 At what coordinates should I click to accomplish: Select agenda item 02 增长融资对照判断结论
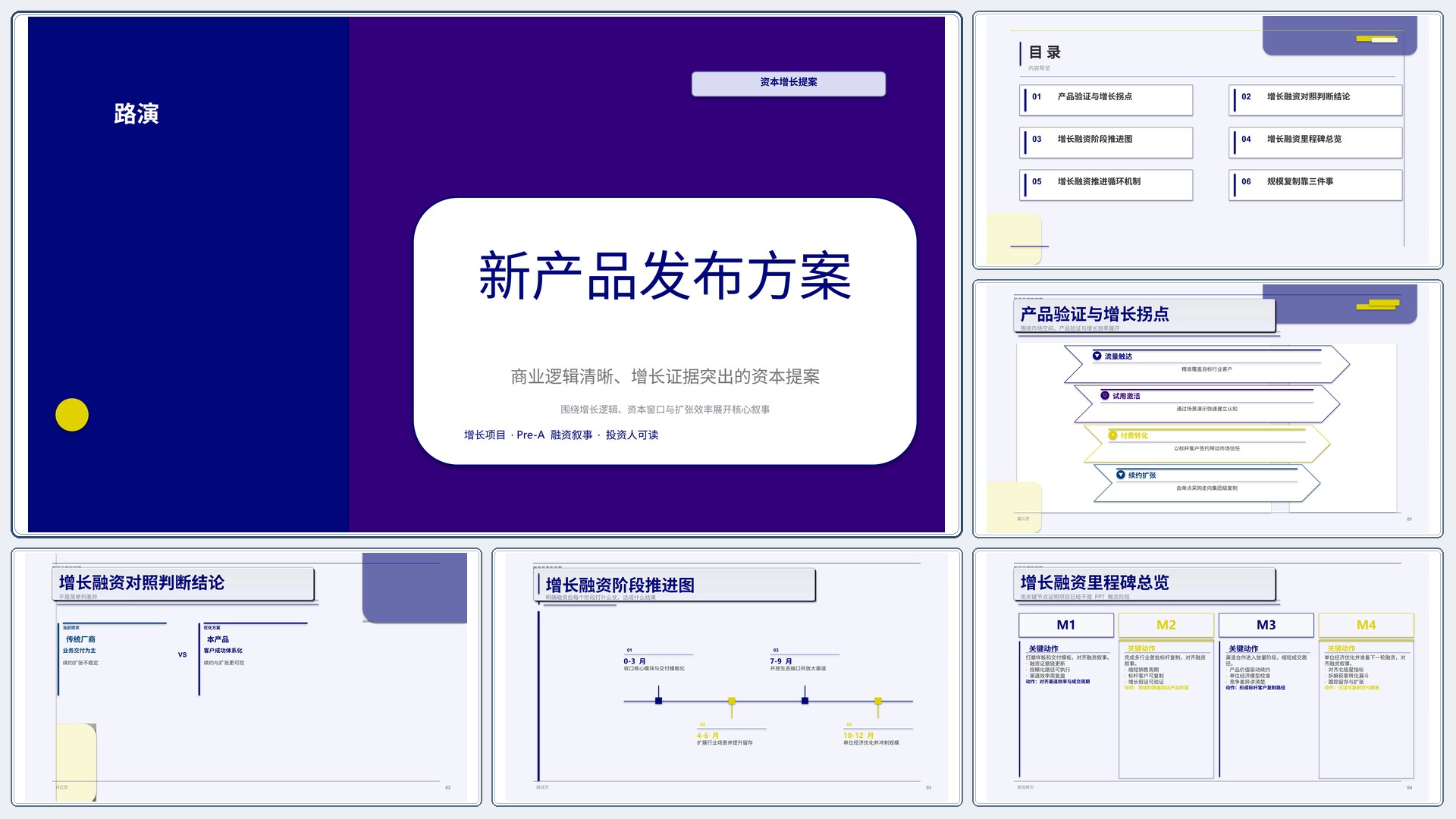[x=1316, y=99]
